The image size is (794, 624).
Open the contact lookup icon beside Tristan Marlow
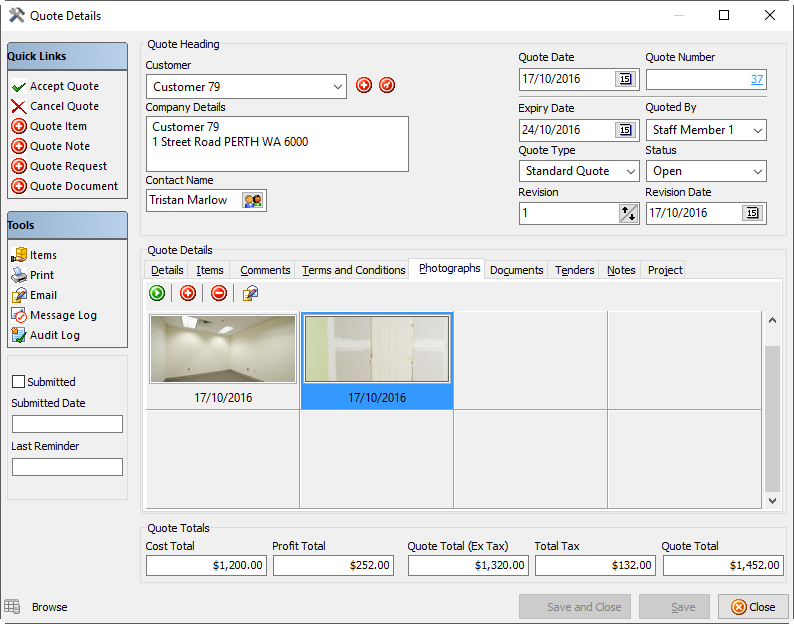[x=253, y=200]
